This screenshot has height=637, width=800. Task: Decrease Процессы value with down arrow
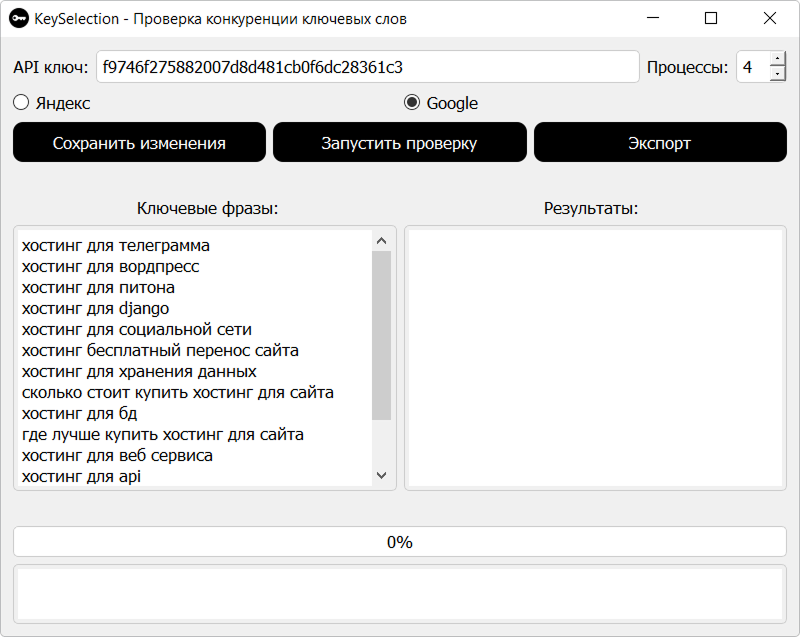tap(777, 74)
